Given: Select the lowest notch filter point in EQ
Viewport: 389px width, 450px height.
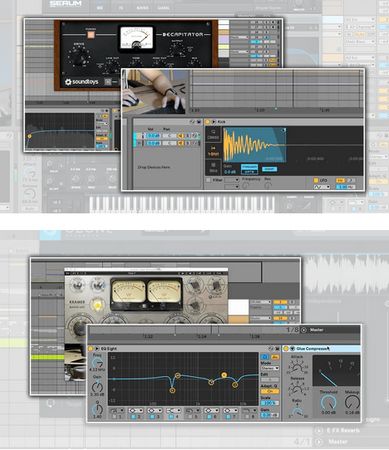Looking at the screenshot, I should (x=172, y=390).
